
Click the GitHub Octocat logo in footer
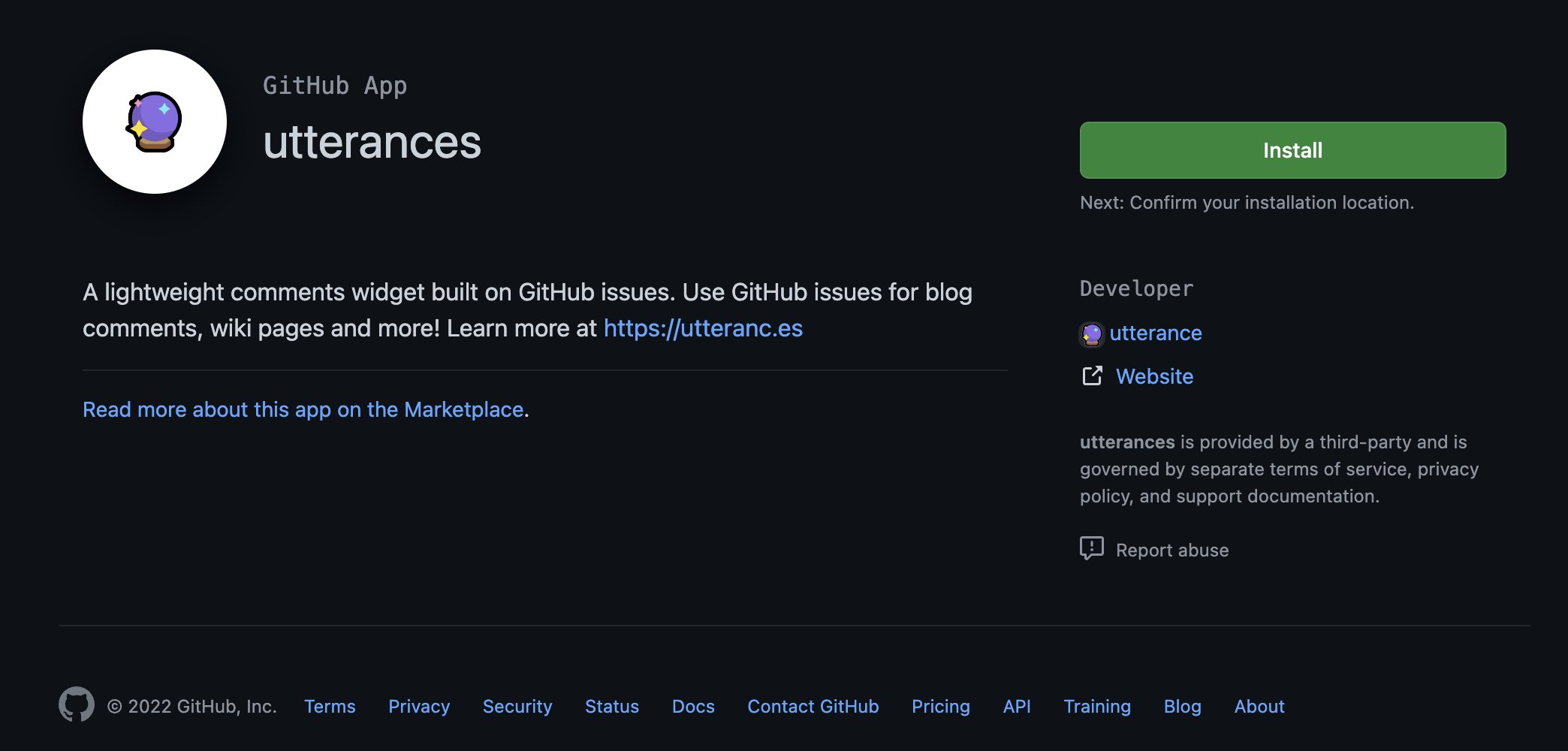click(x=77, y=705)
